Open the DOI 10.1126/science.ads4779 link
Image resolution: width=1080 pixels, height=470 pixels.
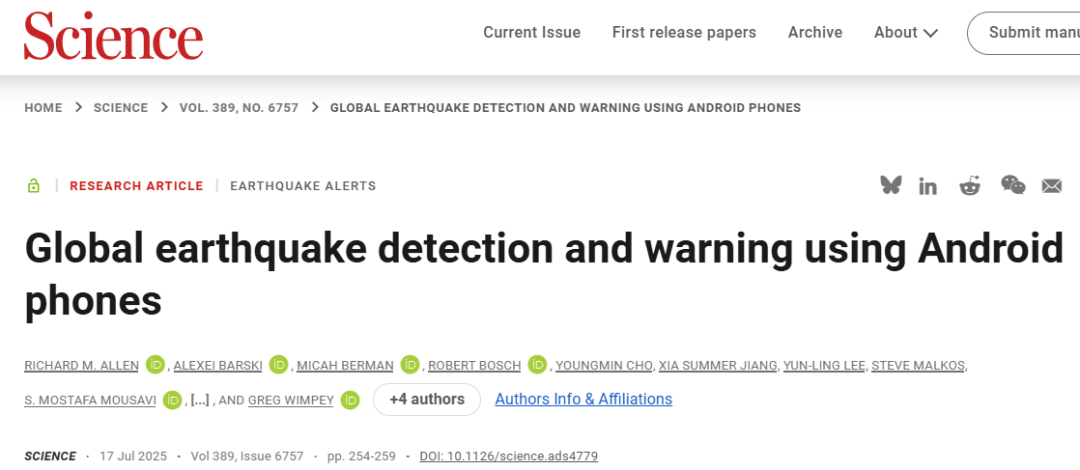click(x=508, y=456)
